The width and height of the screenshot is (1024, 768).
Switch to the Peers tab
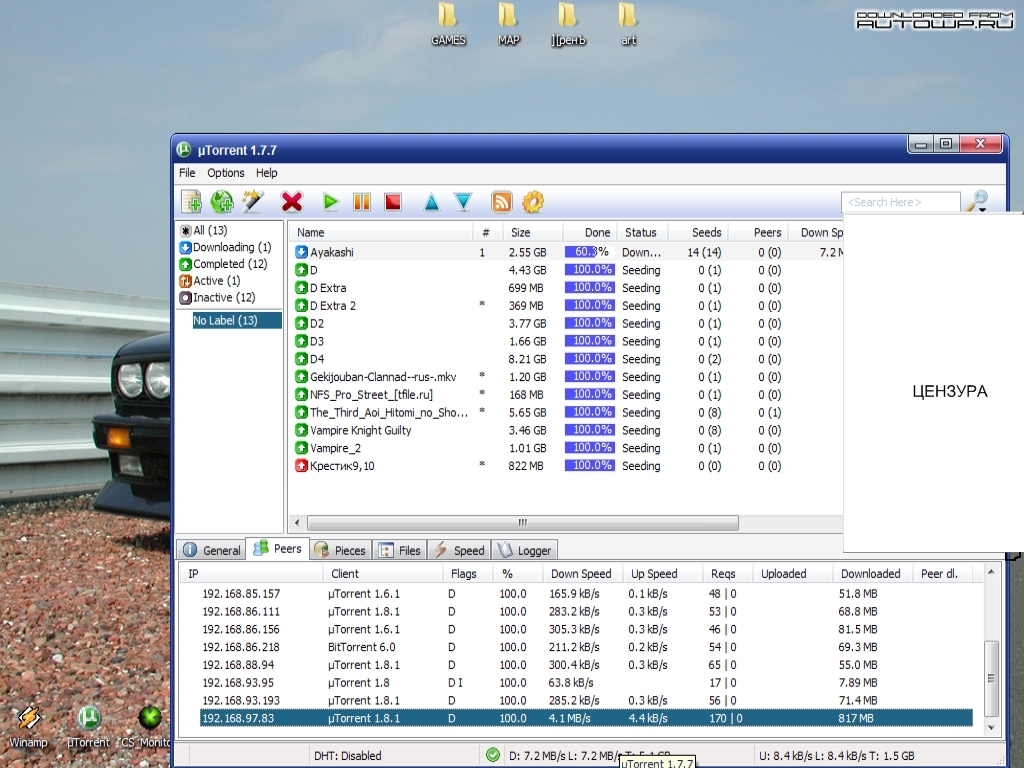[x=278, y=549]
